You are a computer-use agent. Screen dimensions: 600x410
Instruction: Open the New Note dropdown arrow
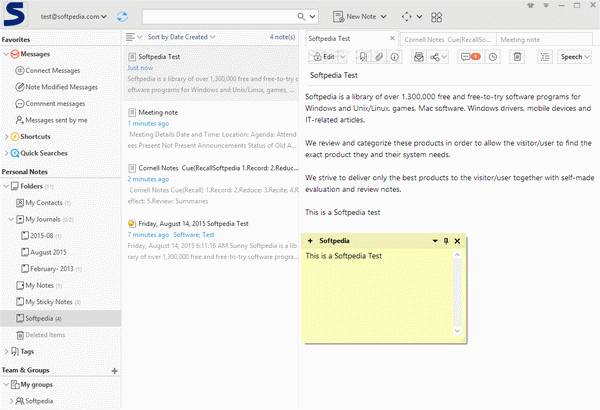click(x=383, y=16)
